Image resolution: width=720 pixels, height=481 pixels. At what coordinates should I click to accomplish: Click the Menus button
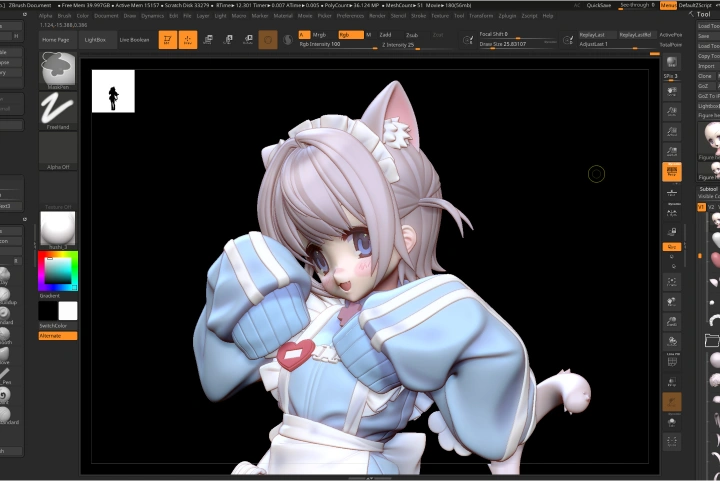pyautogui.click(x=668, y=6)
